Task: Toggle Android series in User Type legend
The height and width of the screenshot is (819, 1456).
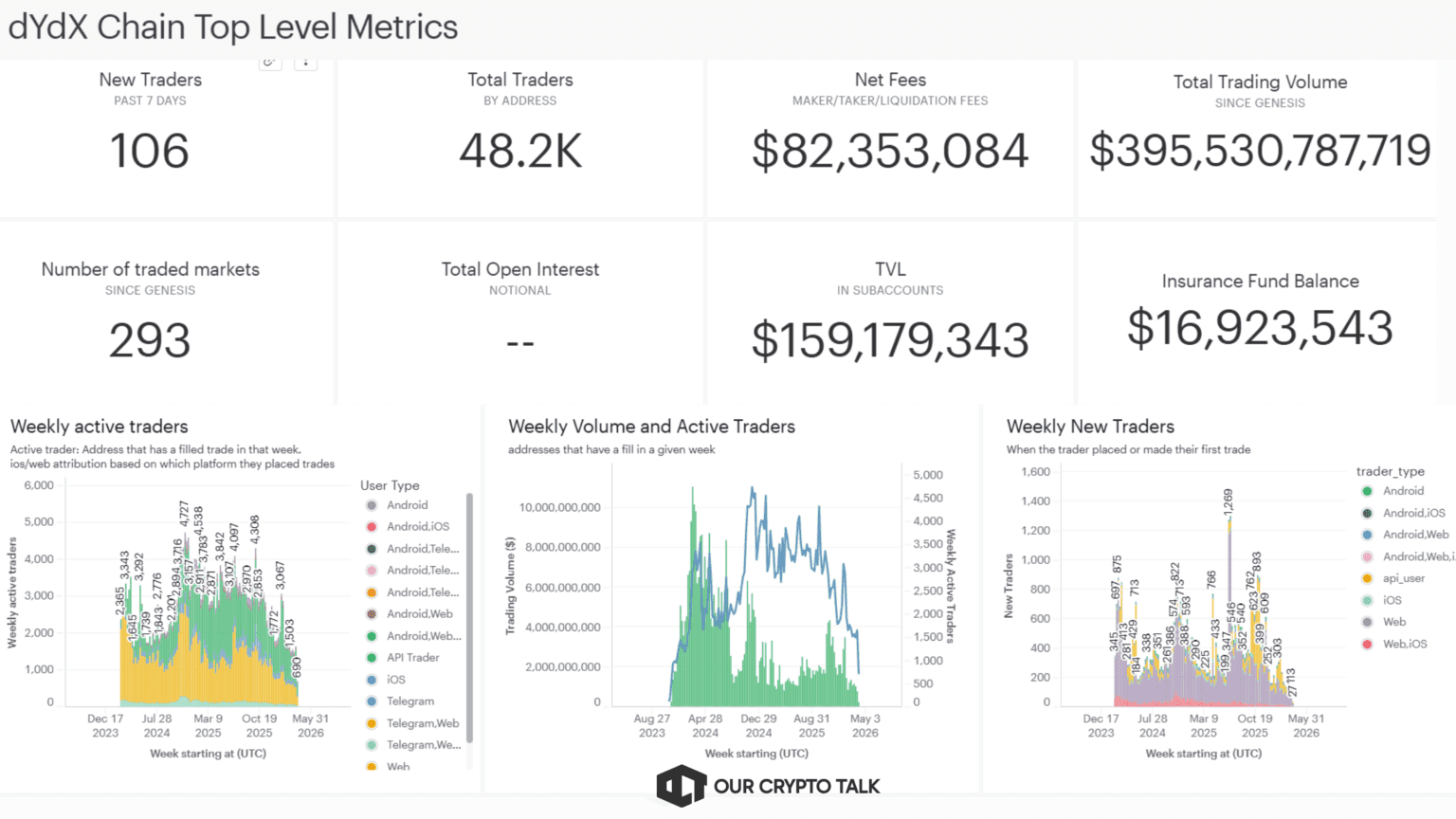Action: pyautogui.click(x=407, y=505)
